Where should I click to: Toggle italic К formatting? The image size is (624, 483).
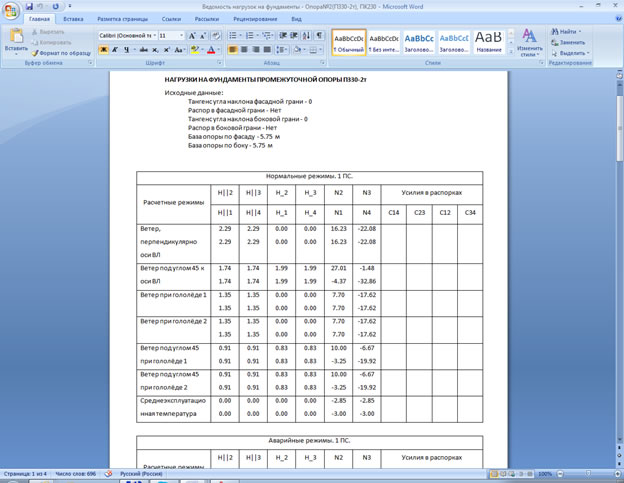(x=115, y=50)
